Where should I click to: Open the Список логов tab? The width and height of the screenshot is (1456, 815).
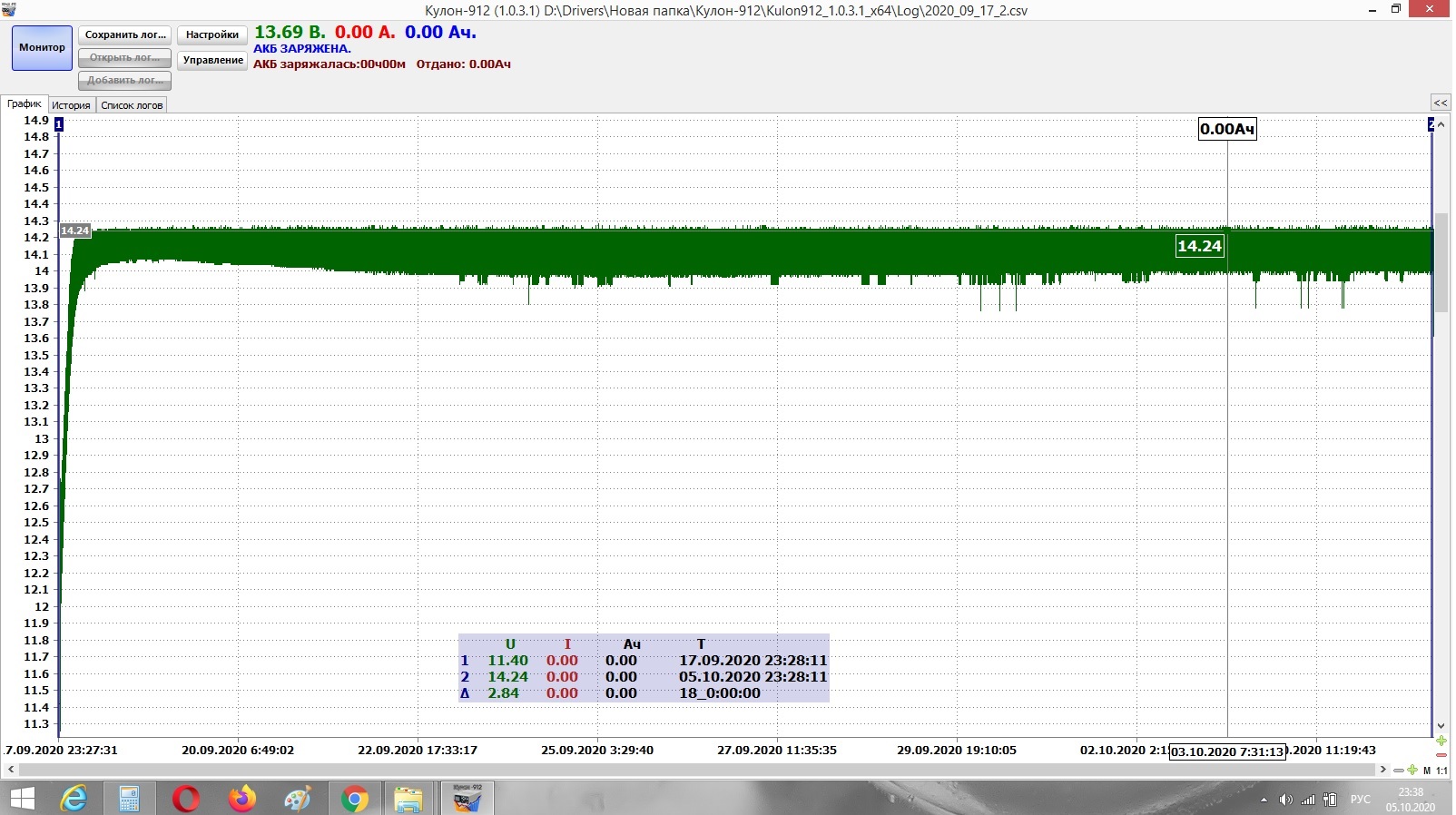pyautogui.click(x=132, y=105)
